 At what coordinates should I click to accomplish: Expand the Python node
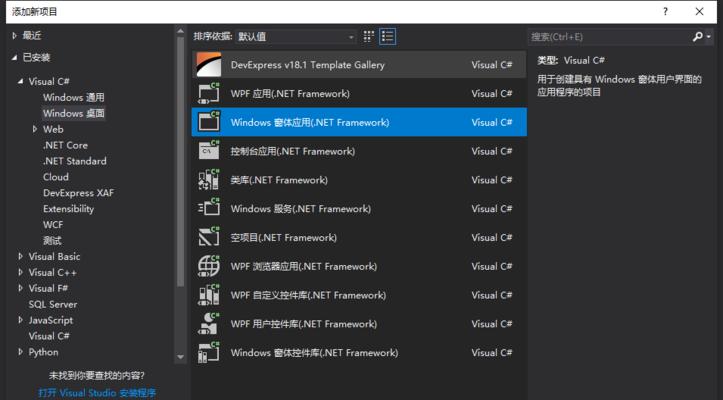20,352
